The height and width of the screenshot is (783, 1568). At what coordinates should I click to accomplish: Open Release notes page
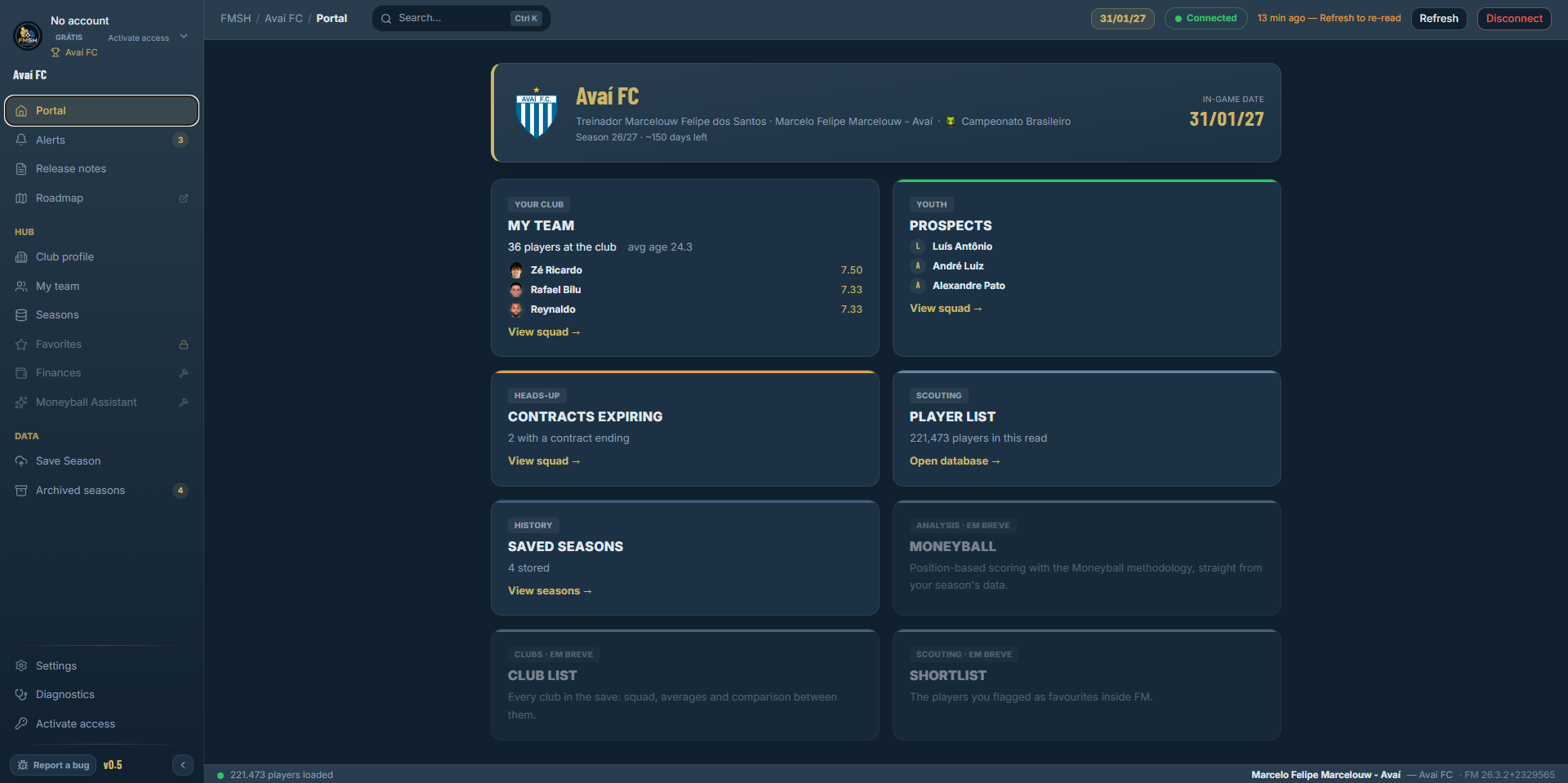[x=101, y=169]
